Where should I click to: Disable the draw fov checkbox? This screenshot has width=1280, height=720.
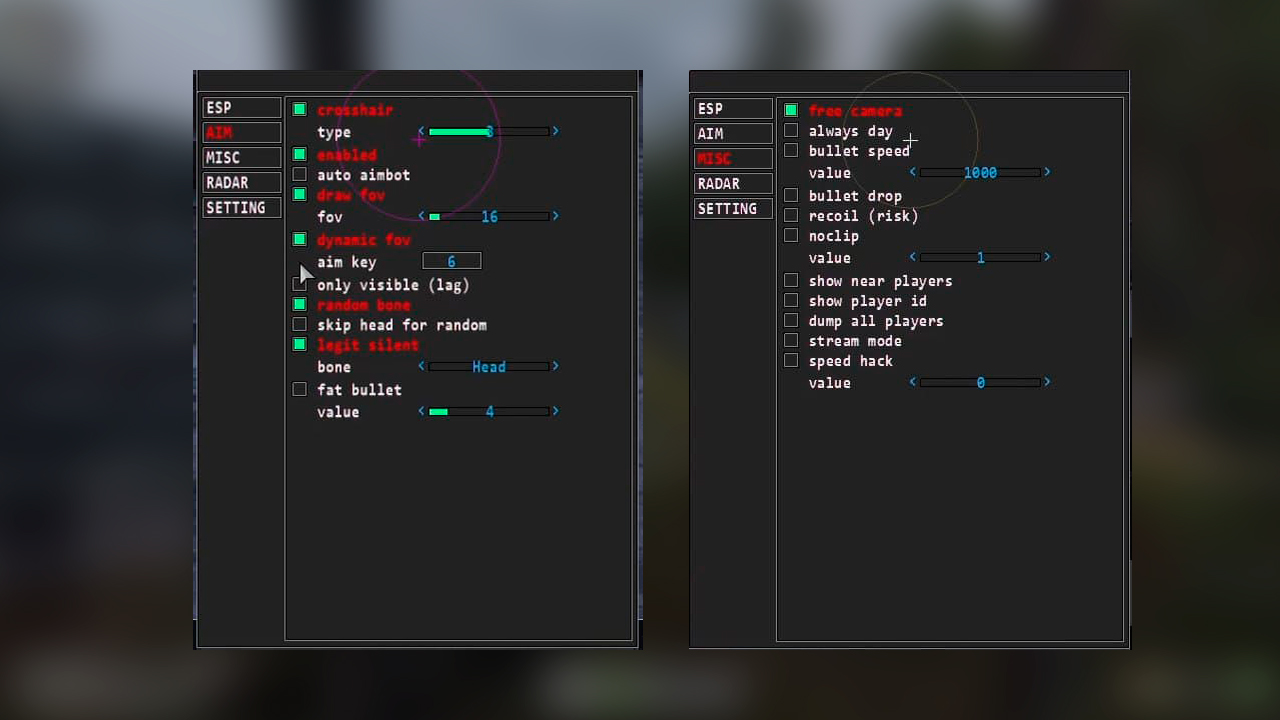(x=299, y=195)
